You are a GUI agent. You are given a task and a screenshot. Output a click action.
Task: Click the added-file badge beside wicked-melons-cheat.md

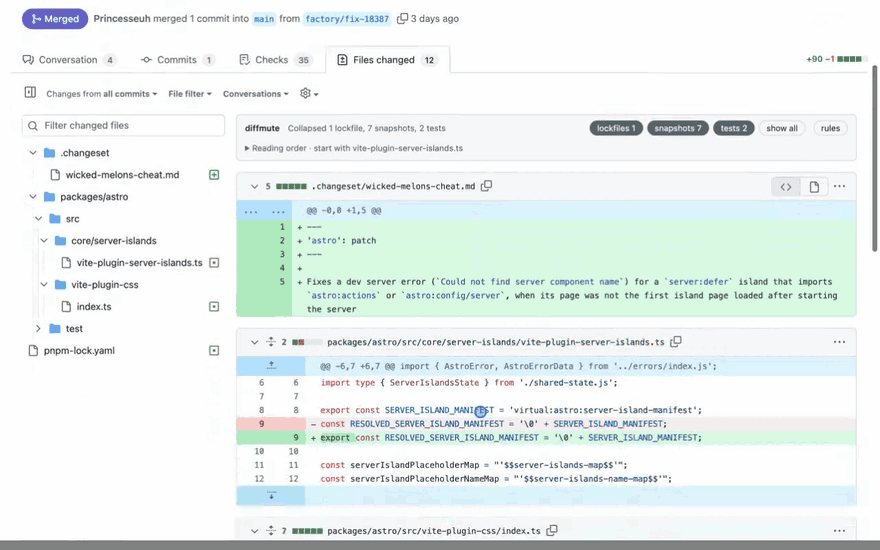click(214, 175)
